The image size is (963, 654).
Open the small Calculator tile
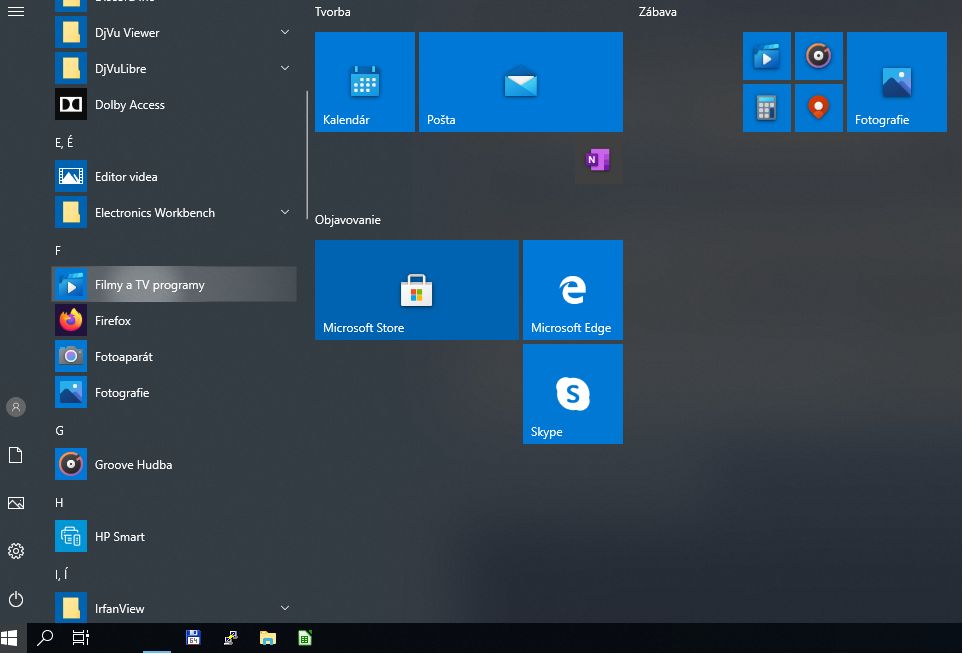(x=767, y=108)
